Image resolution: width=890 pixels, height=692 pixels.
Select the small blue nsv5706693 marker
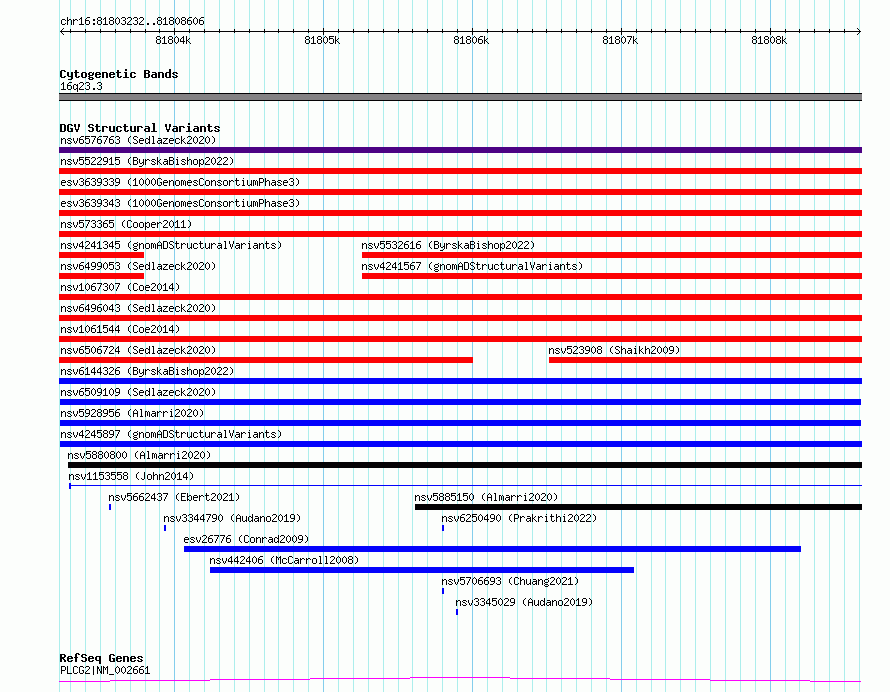443,591
